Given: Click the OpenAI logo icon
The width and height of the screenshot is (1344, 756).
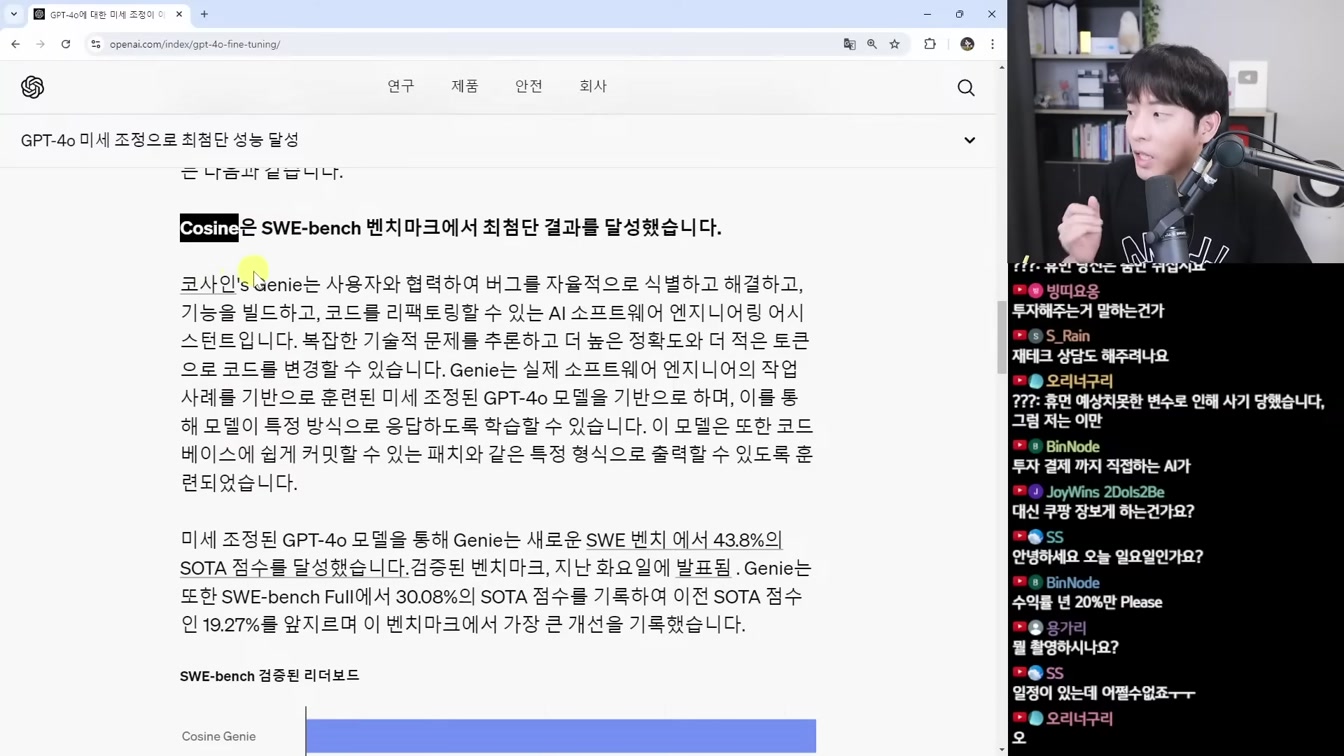Looking at the screenshot, I should pos(32,87).
